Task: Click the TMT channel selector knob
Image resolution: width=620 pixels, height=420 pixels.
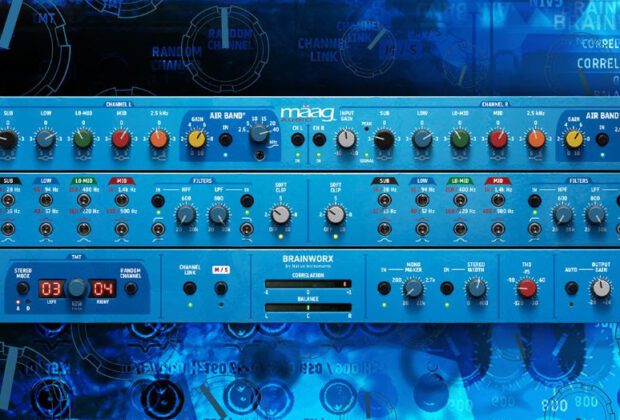Action: click(x=77, y=288)
